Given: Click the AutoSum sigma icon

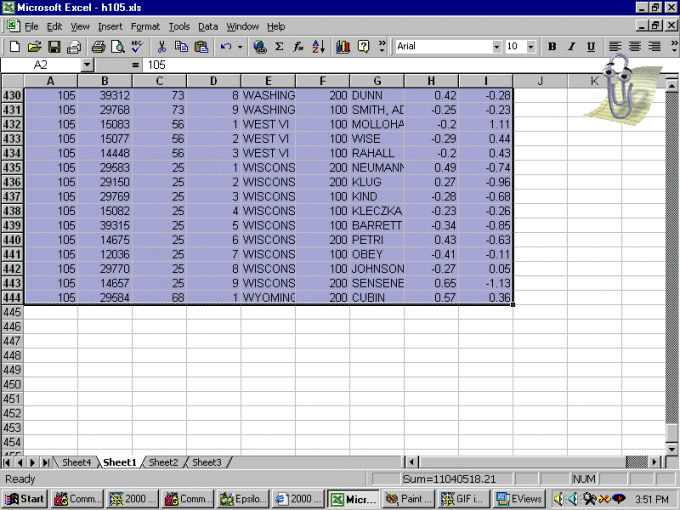Looking at the screenshot, I should click(x=279, y=46).
